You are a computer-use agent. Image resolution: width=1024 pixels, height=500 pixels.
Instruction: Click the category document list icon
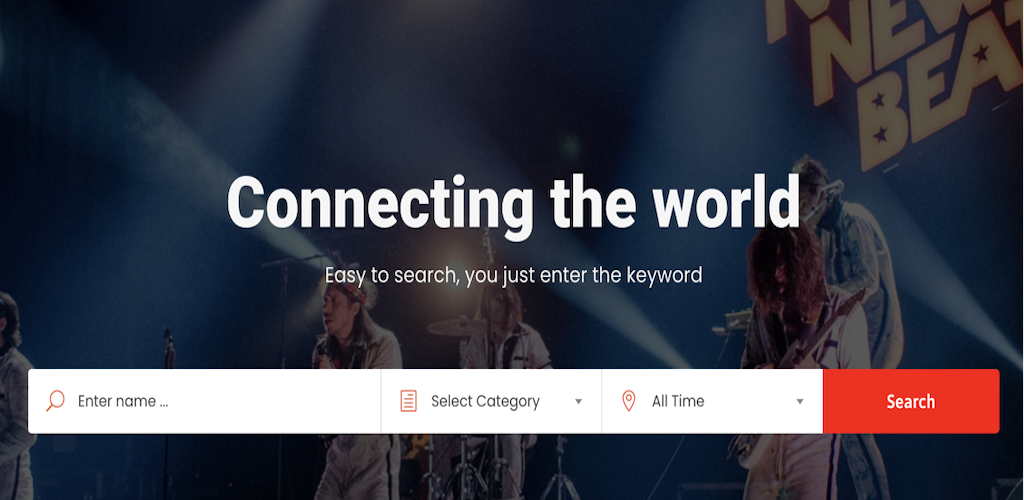pos(408,401)
